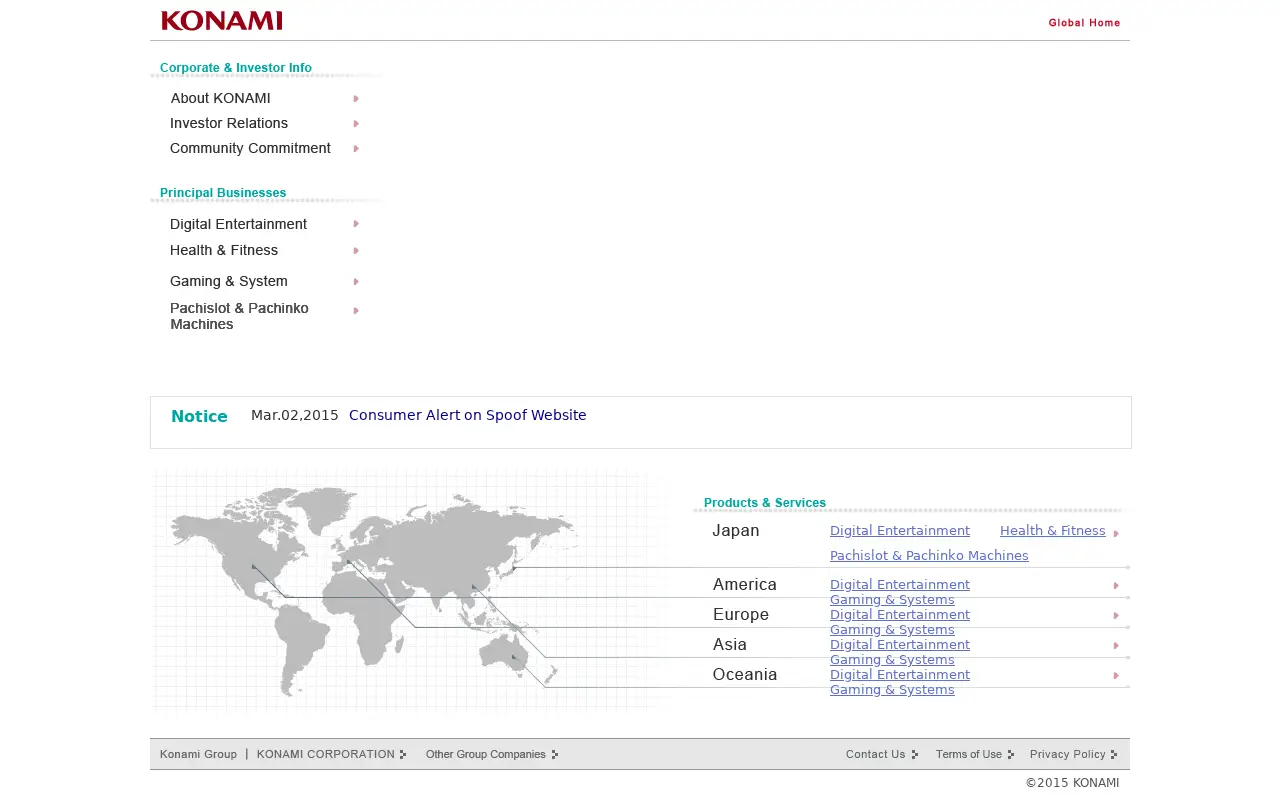This screenshot has height=800, width=1280.
Task: Click the Corporate & Investor Info heading
Action: pyautogui.click(x=236, y=68)
